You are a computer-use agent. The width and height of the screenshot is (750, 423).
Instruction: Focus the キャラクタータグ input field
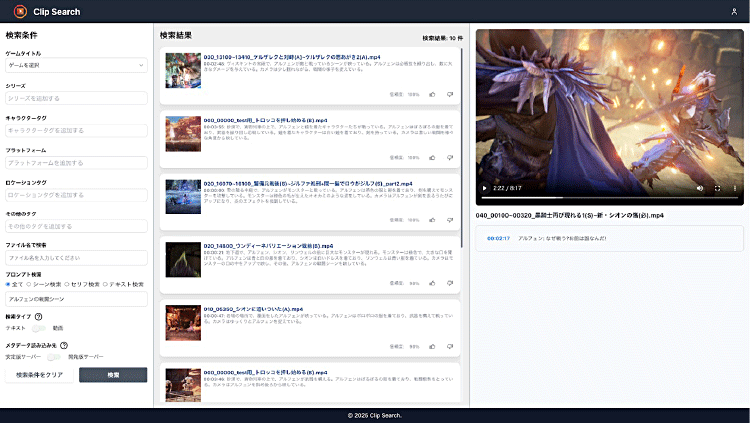tap(77, 130)
